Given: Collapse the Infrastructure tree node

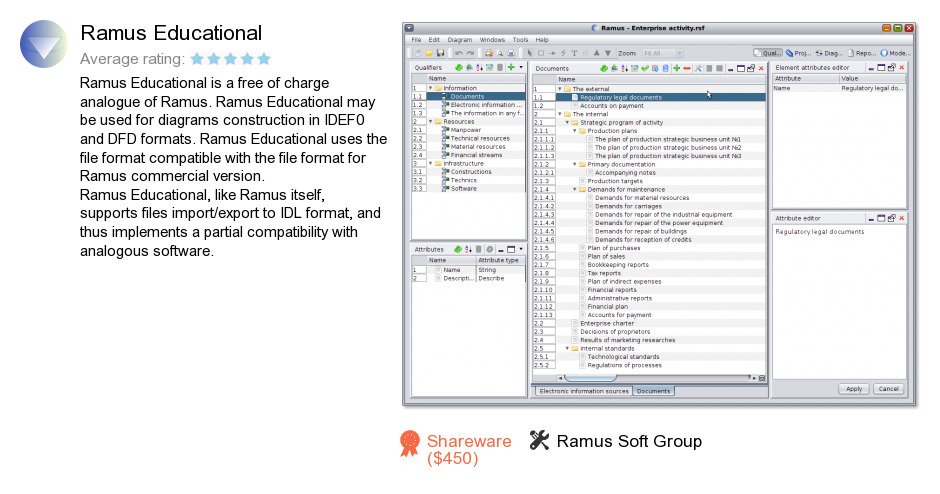Looking at the screenshot, I should [430, 164].
